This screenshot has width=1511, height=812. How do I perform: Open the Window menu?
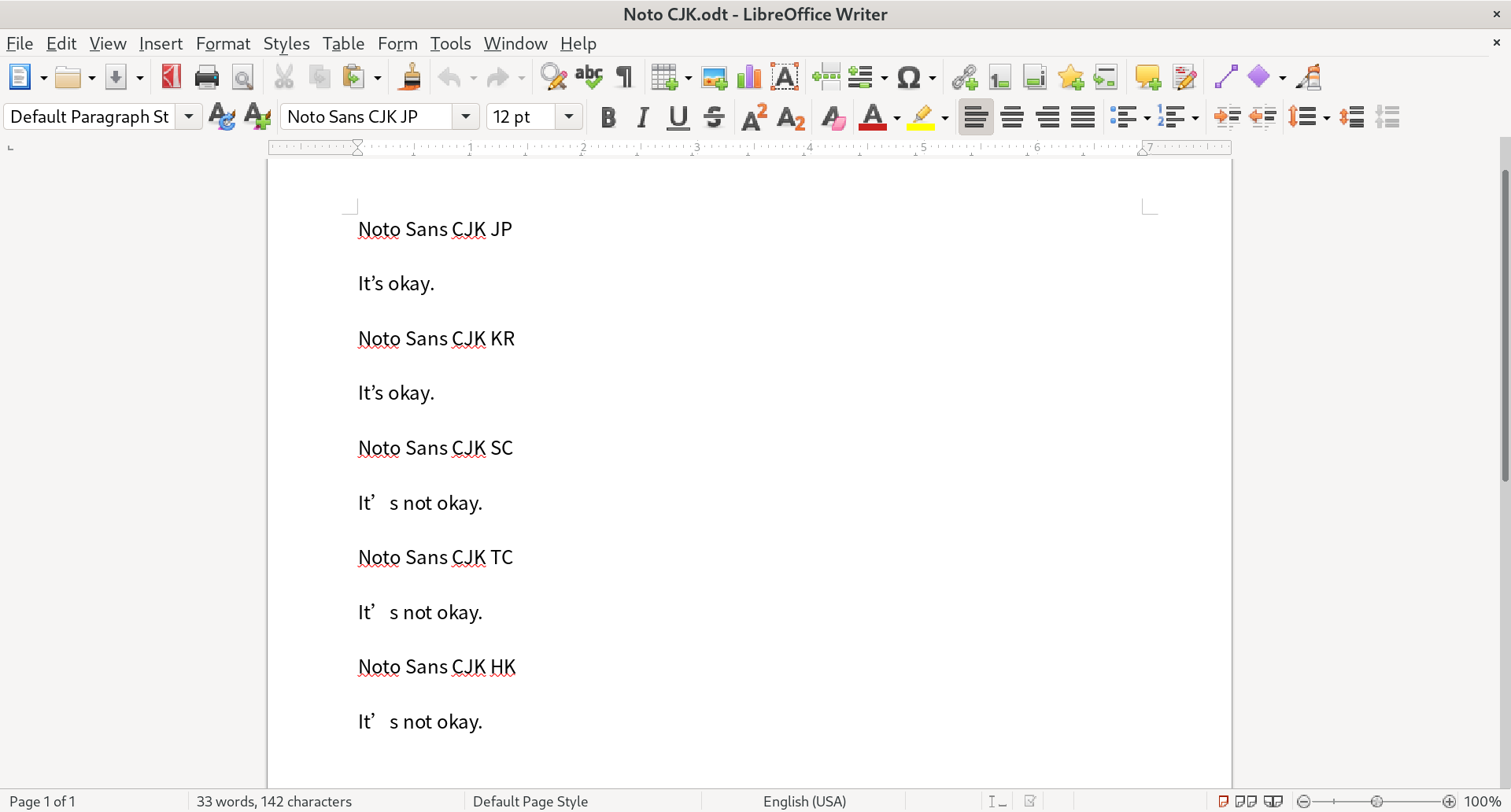pos(515,43)
